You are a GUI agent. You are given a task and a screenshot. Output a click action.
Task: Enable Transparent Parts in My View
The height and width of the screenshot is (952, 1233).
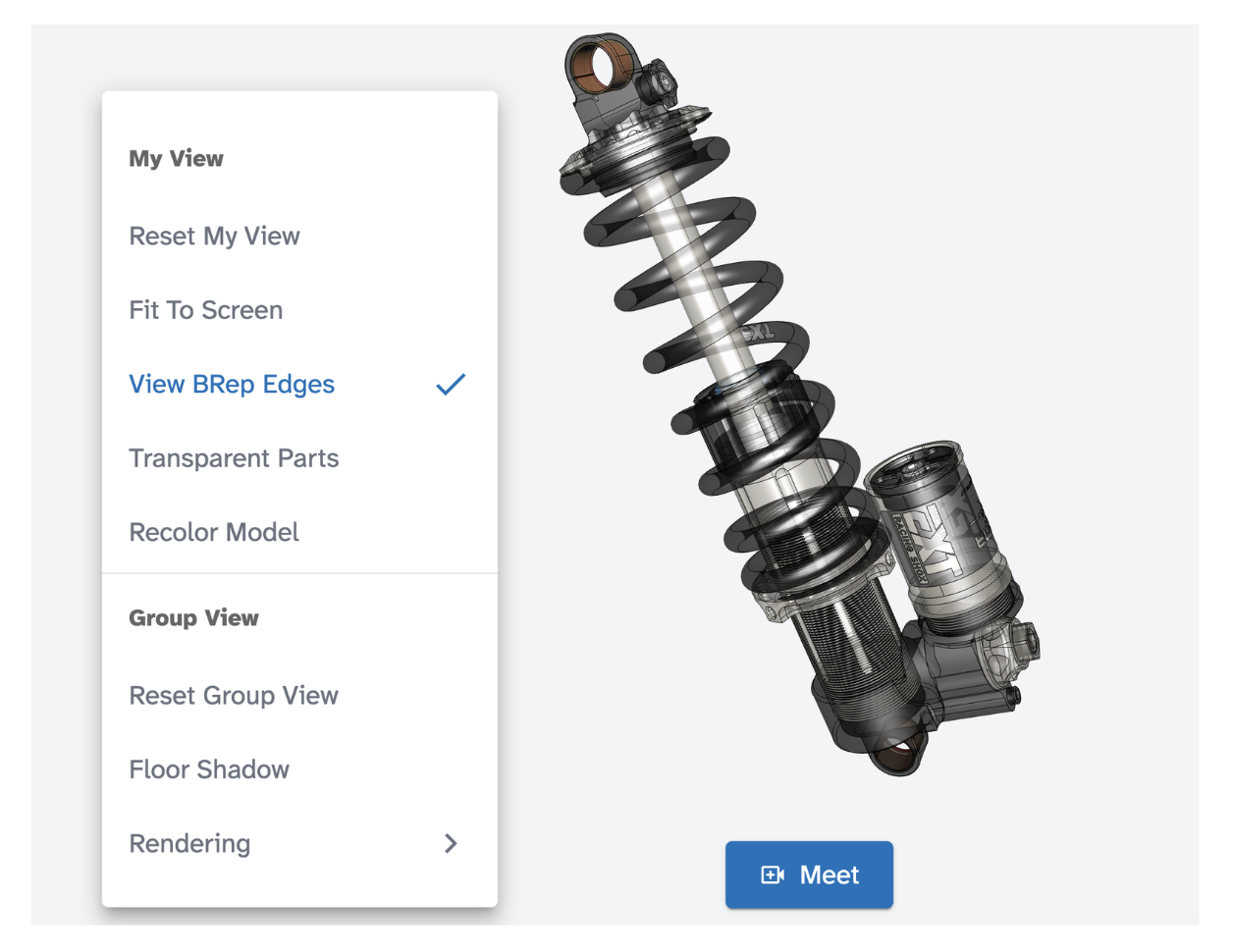299,458
